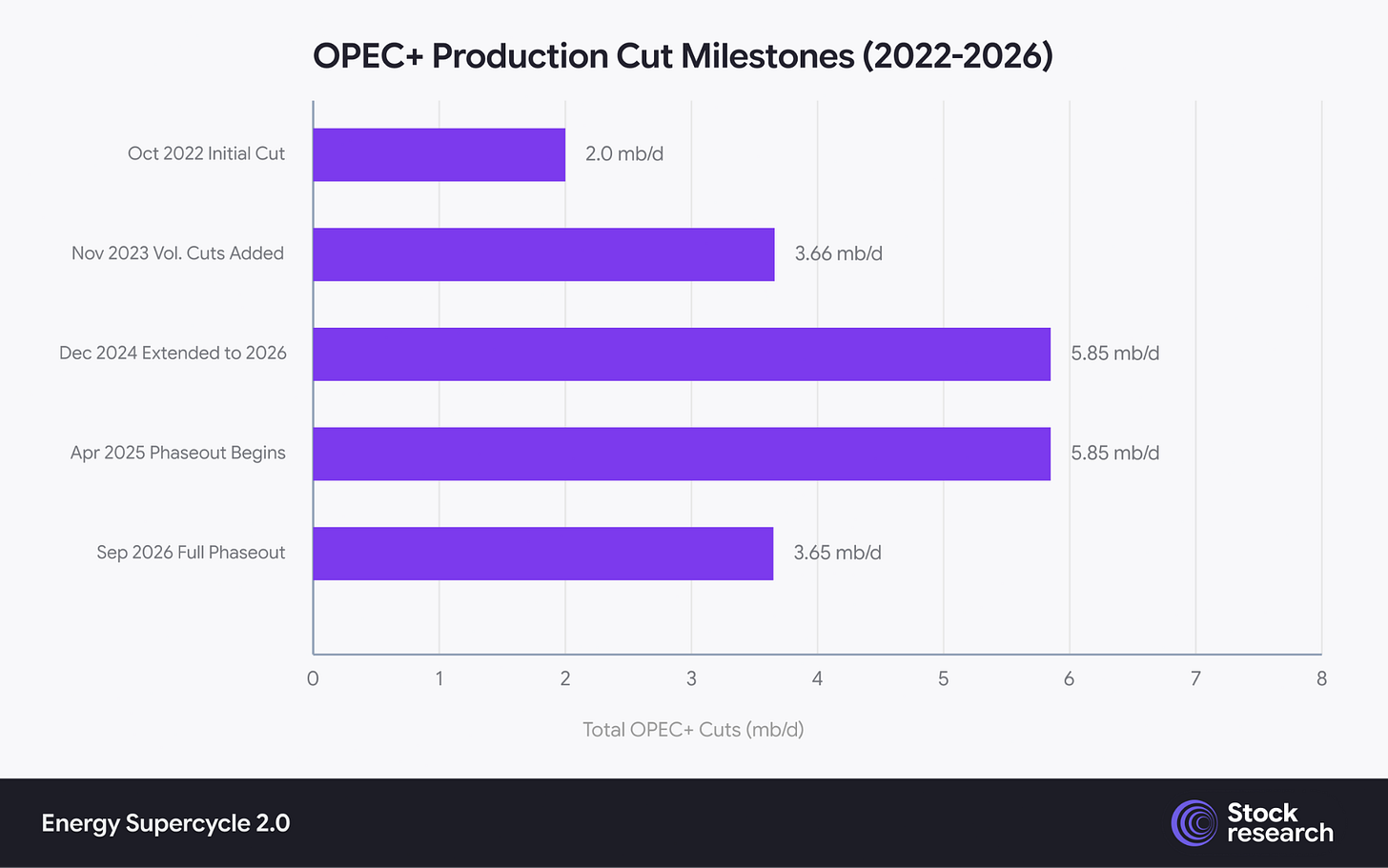This screenshot has height=868, width=1388.
Task: Select the Sep 2026 Full Phaseout bar
Action: pos(543,554)
